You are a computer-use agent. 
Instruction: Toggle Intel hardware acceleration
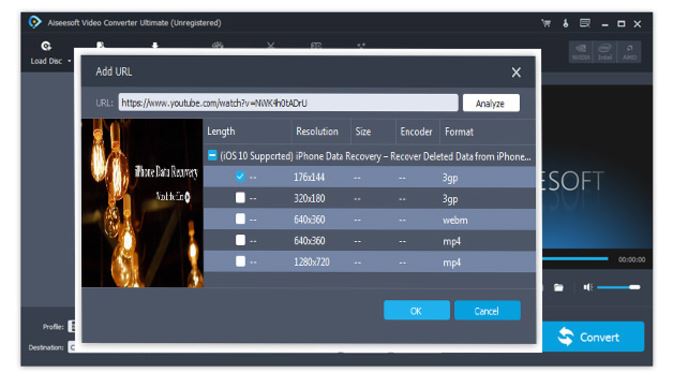605,52
